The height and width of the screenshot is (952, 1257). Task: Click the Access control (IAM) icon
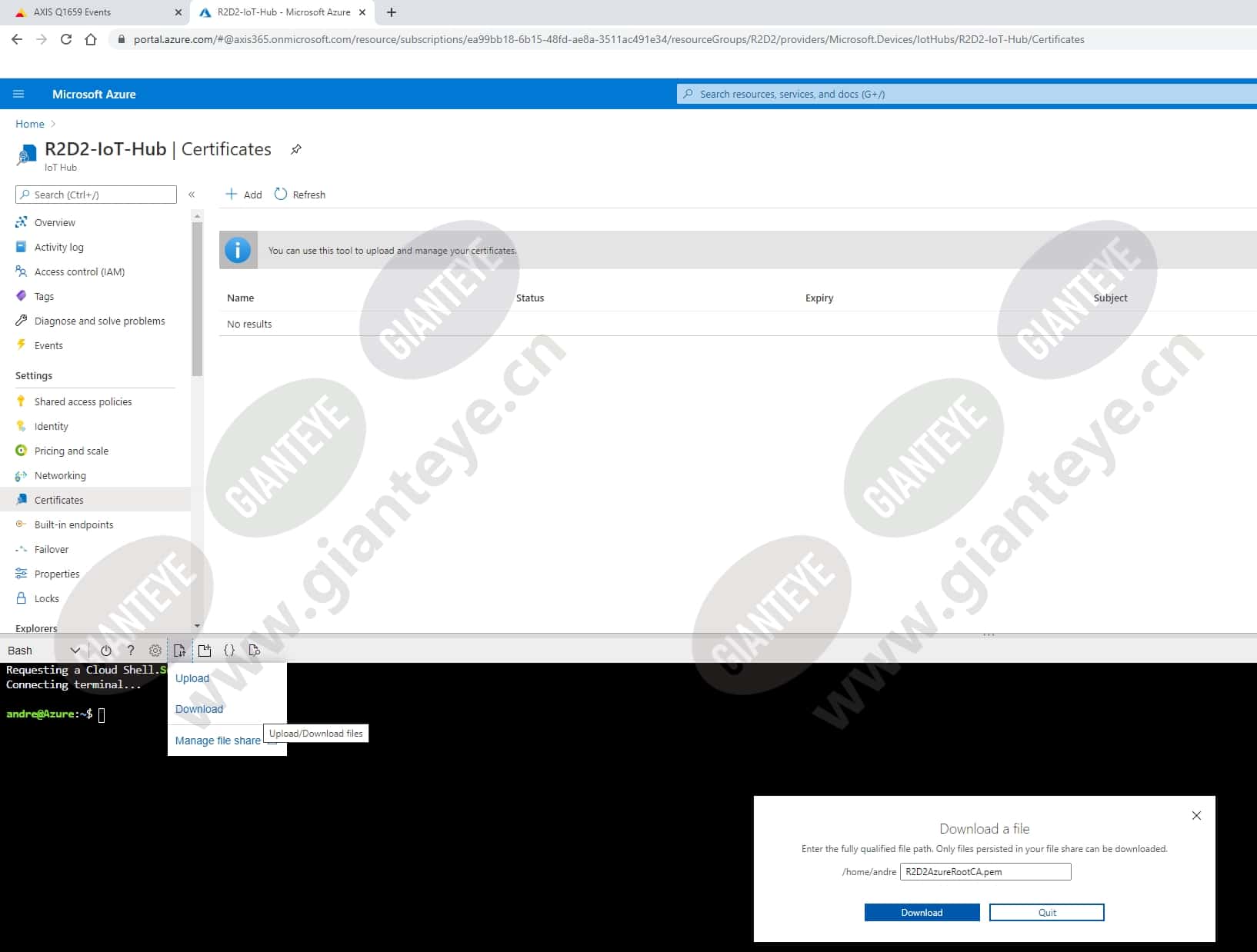click(22, 271)
